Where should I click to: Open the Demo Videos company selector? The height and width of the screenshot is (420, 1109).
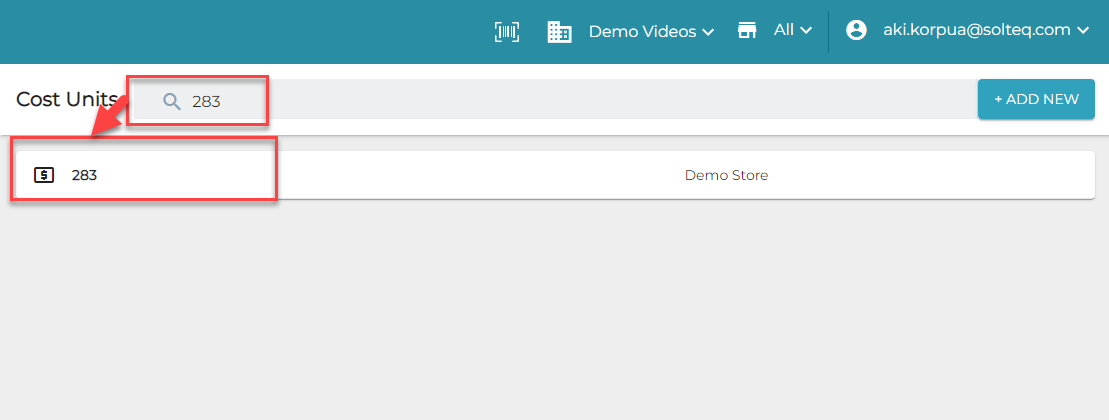(641, 31)
